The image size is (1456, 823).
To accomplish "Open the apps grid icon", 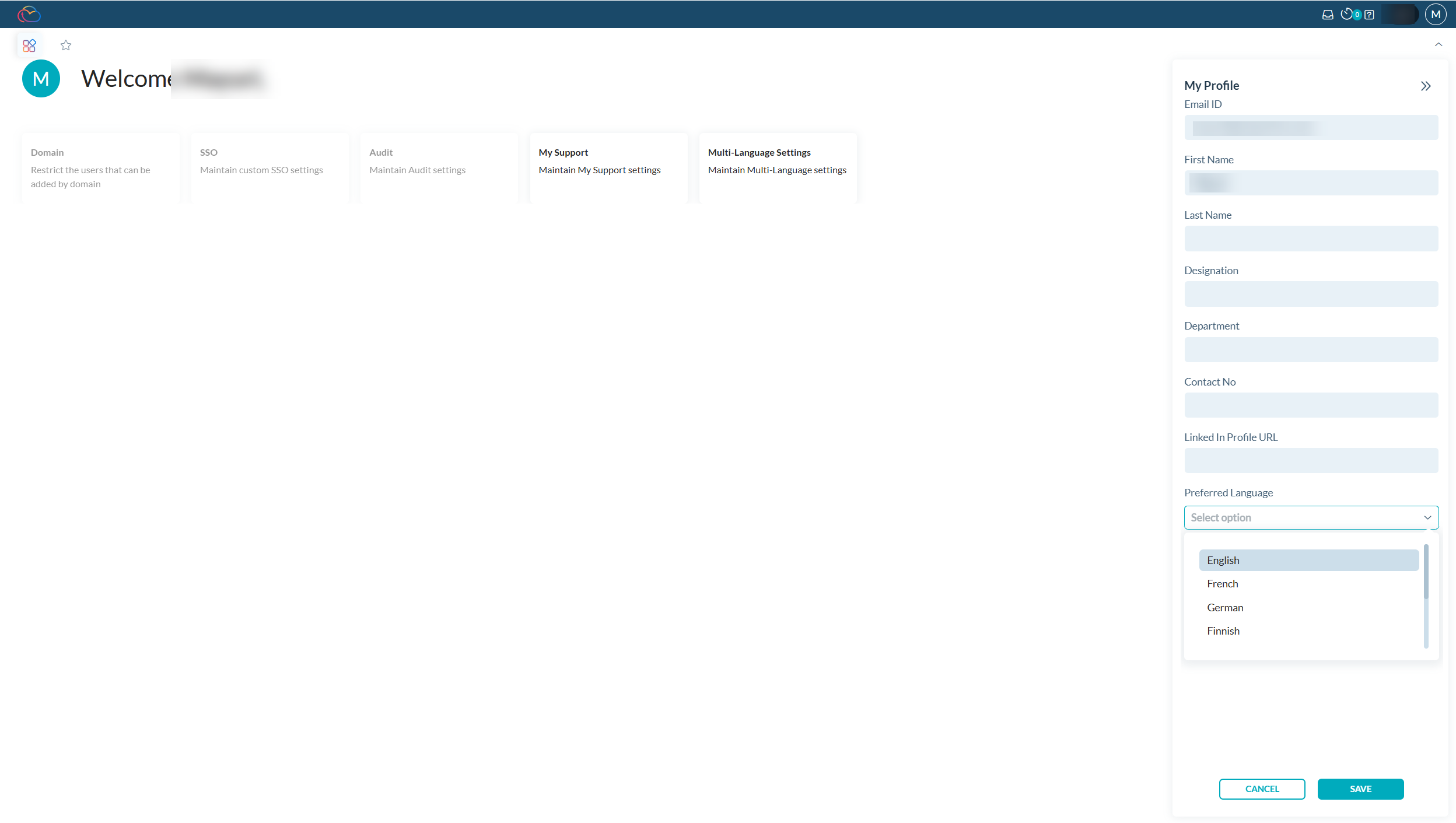I will pos(29,45).
